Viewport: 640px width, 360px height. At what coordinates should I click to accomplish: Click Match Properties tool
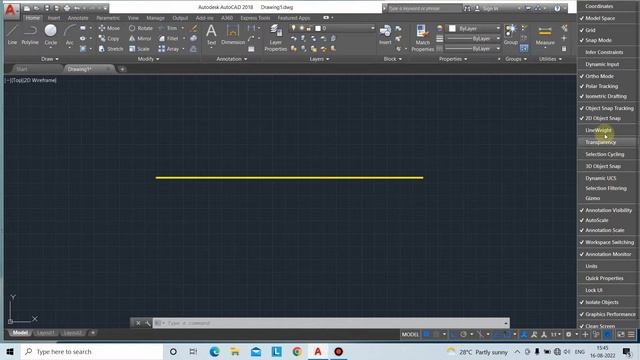[422, 38]
